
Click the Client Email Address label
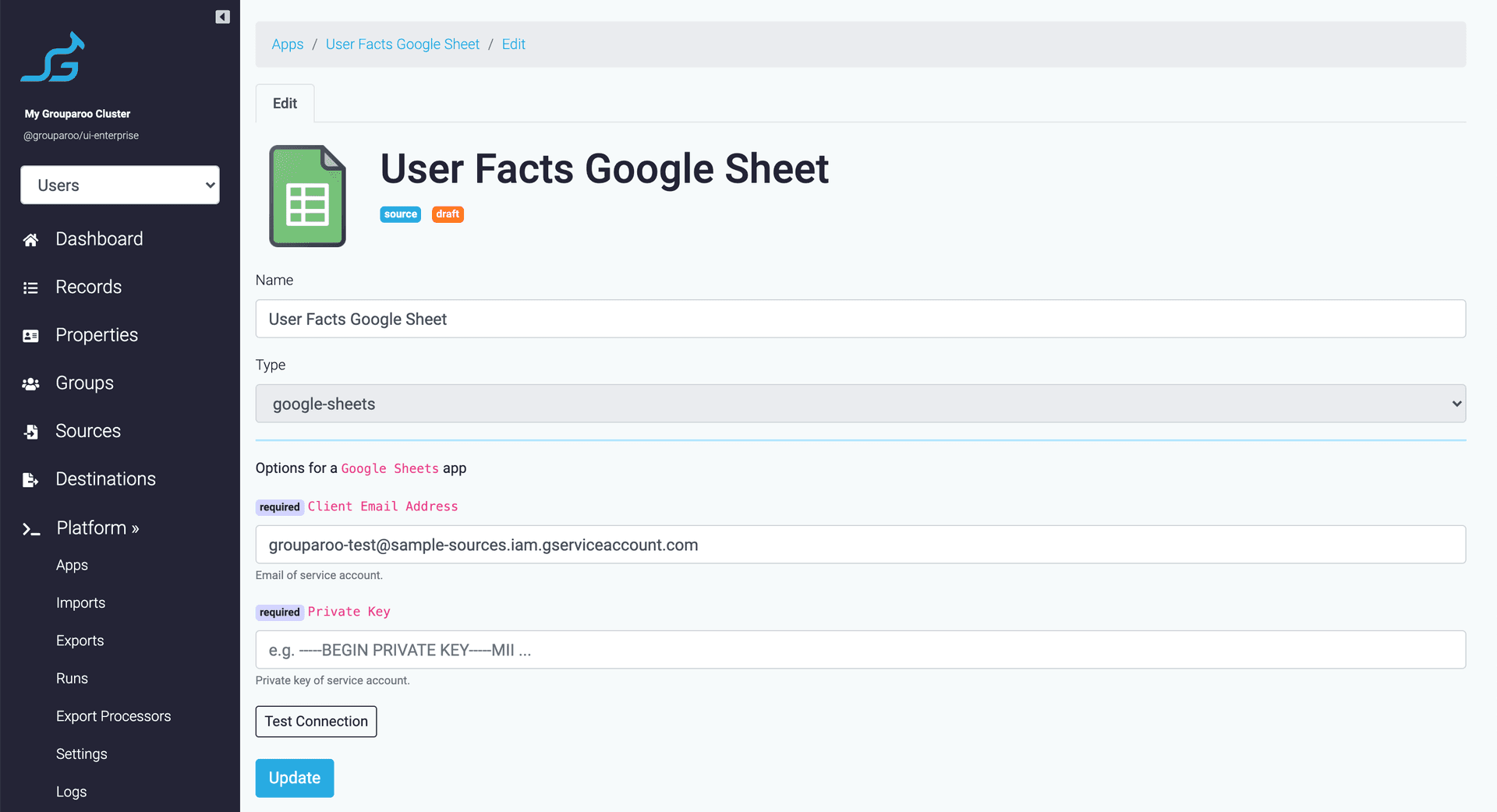[383, 507]
